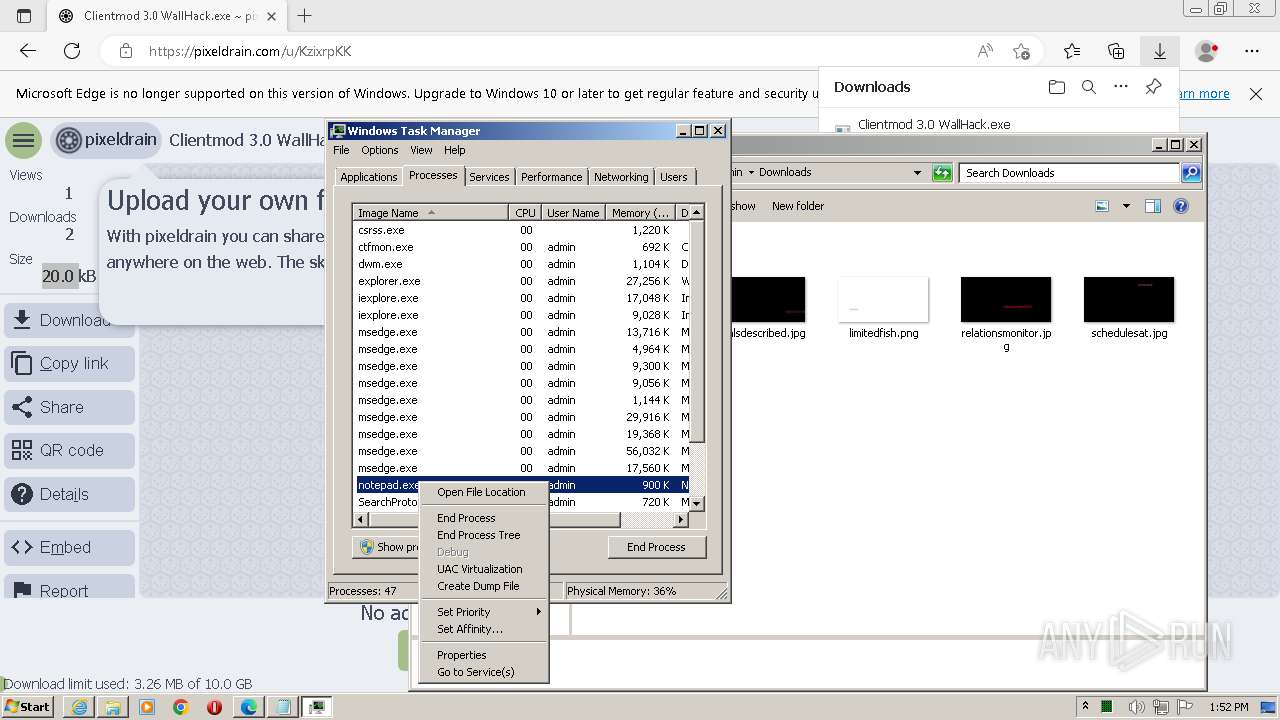Expand Explorer address bar history dropdown
This screenshot has height=720, width=1280.
click(917, 173)
